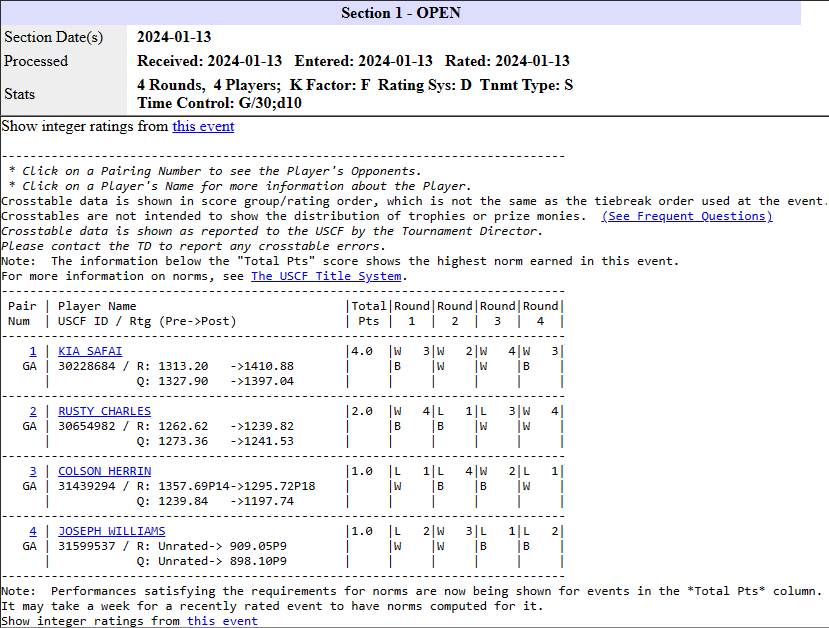
Task: Open player KIA SAFAI's profile
Action: [90, 351]
